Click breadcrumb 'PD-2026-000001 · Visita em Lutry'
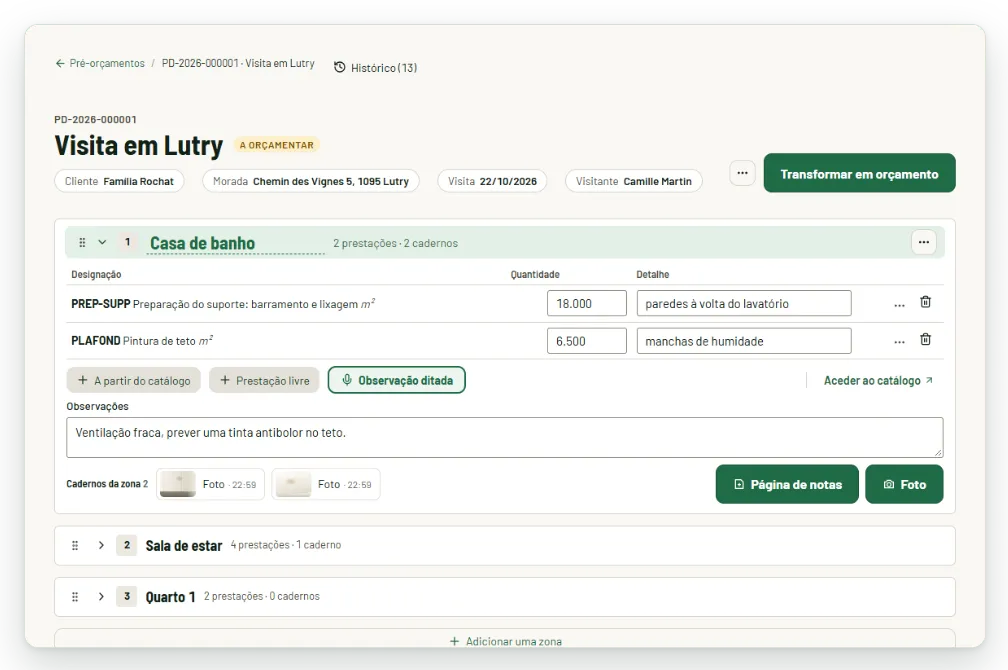Image resolution: width=1008 pixels, height=670 pixels. (x=238, y=63)
